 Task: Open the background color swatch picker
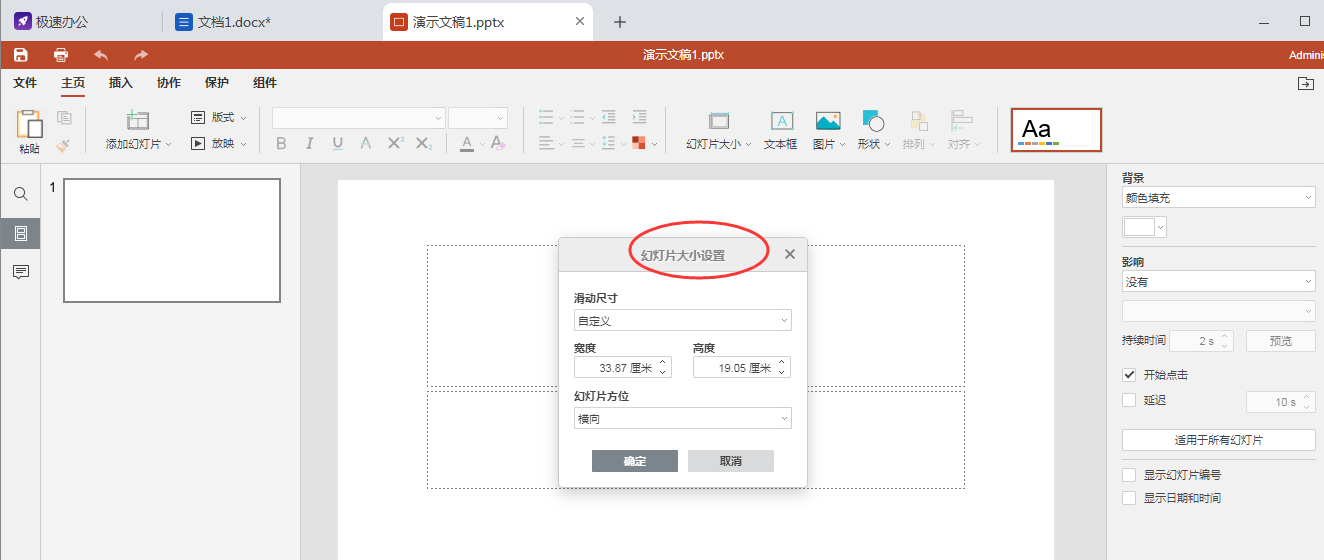[1145, 227]
